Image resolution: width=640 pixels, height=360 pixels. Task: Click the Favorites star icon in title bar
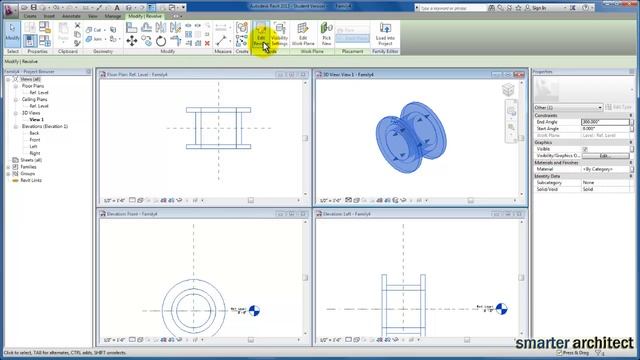pos(518,7)
